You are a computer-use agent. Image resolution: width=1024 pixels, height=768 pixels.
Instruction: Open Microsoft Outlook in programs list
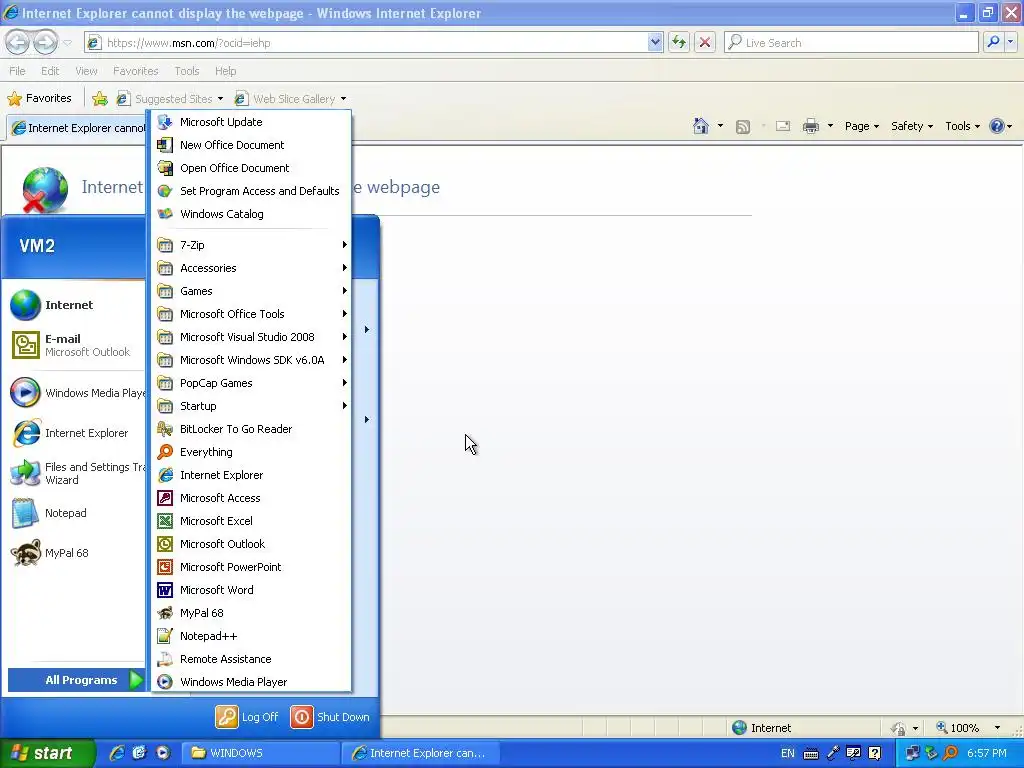pyautogui.click(x=251, y=544)
